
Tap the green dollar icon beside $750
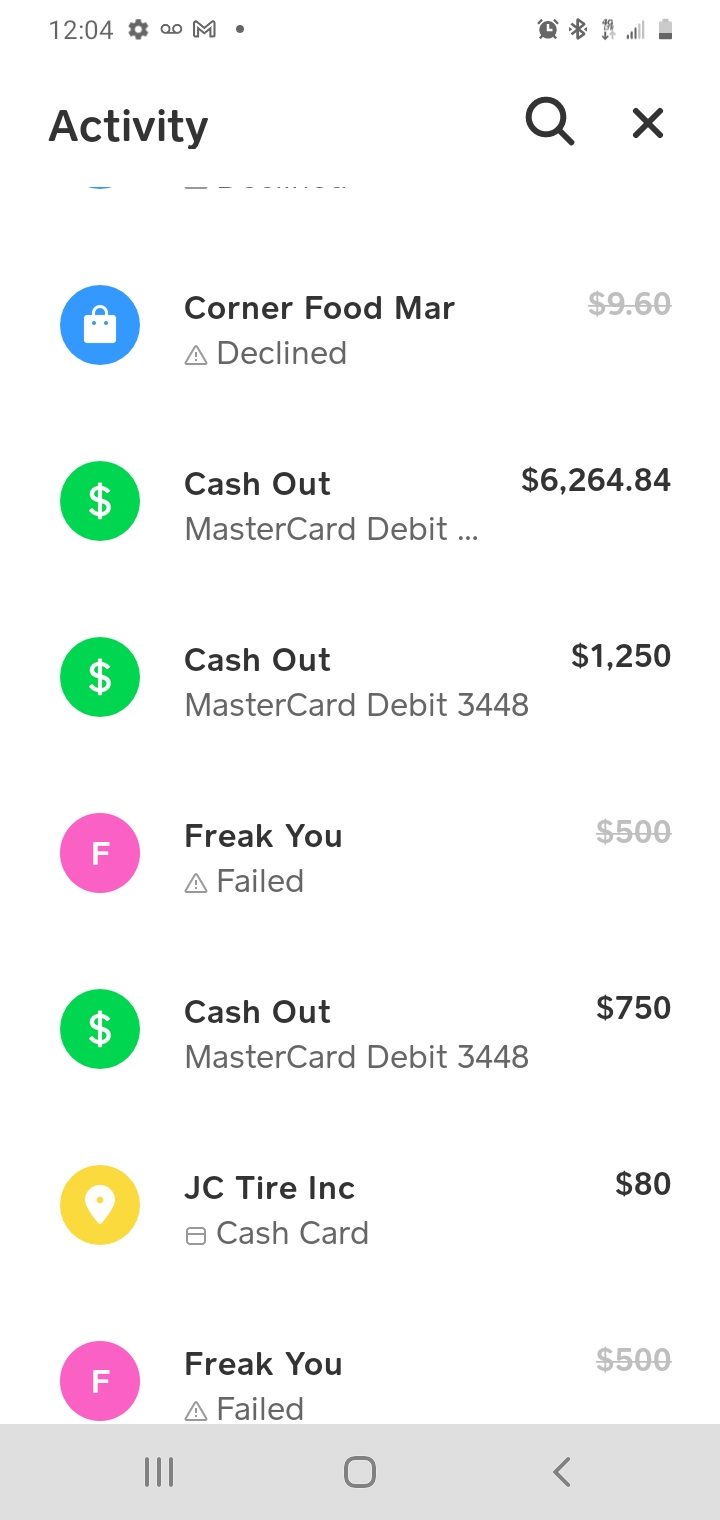point(100,1029)
